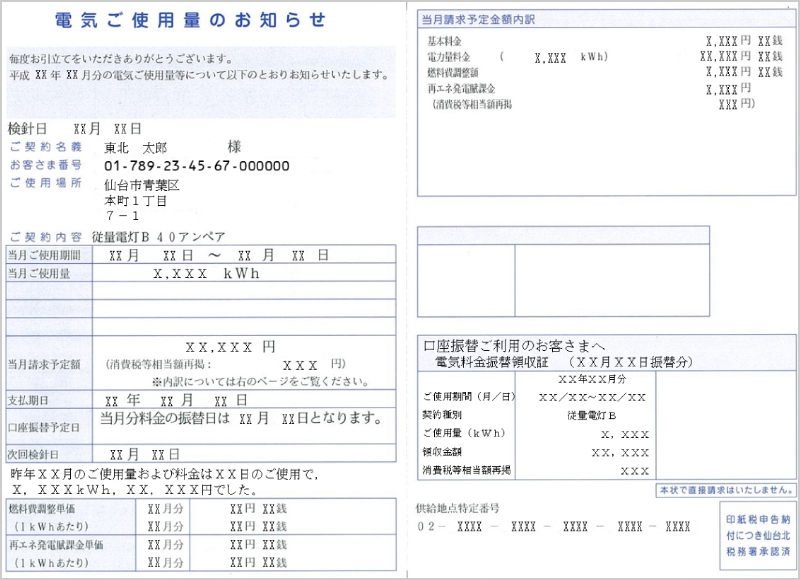
Task: Select the お客さま番号 label
Action: click(46, 165)
